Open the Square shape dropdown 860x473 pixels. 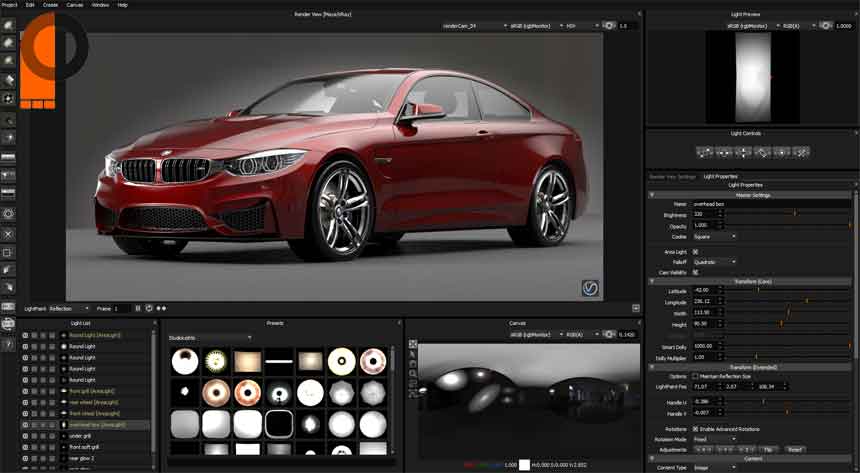tap(714, 236)
